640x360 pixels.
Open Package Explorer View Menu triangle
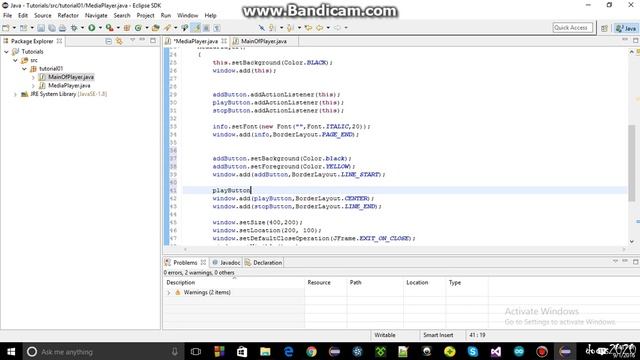click(x=133, y=40)
